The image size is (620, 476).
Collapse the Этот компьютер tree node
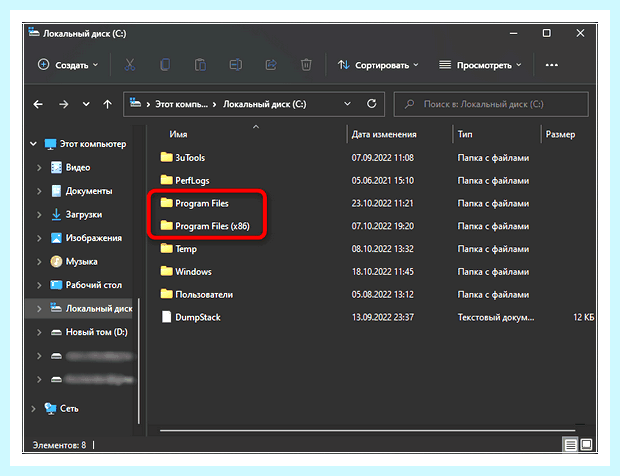click(34, 144)
